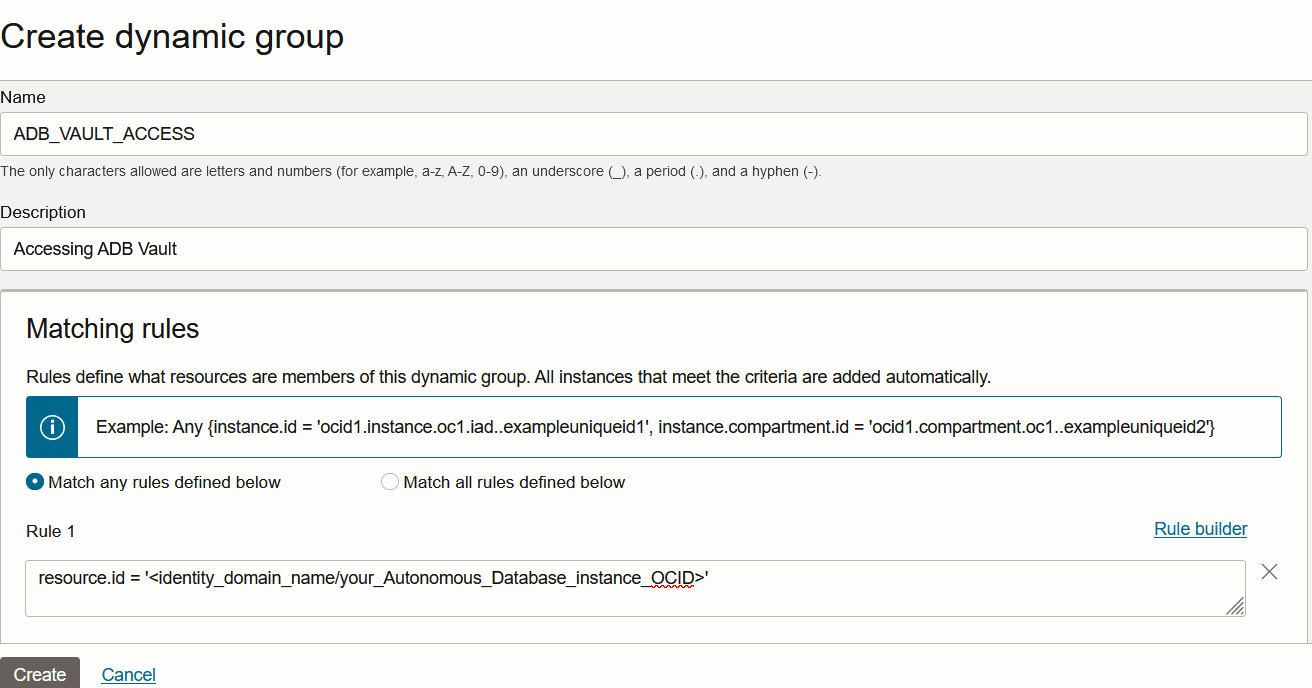Click into the Description input field

654,249
